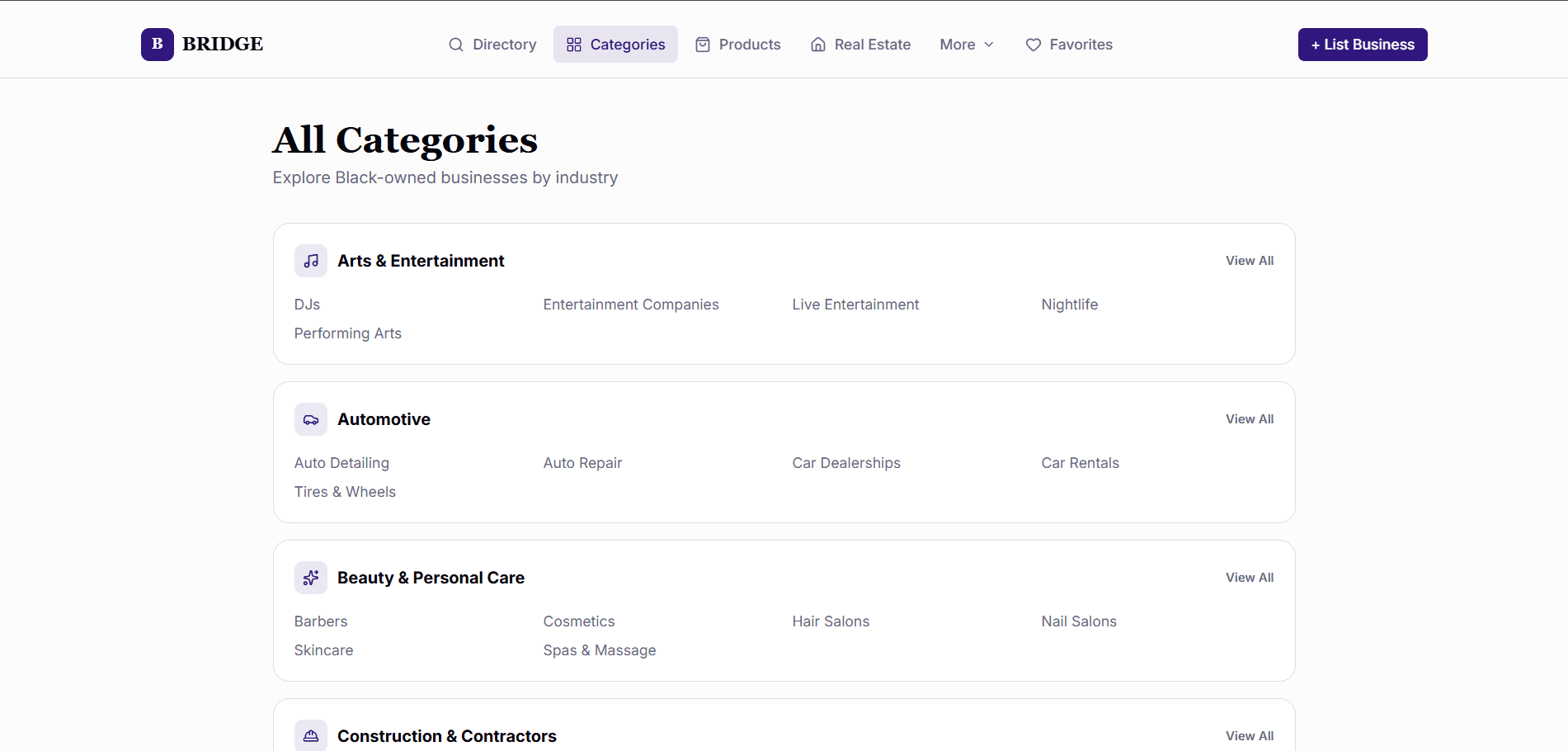Screen dimensions: 1568x751
Task: View All in Construction & Contractors
Action: 1250,736
